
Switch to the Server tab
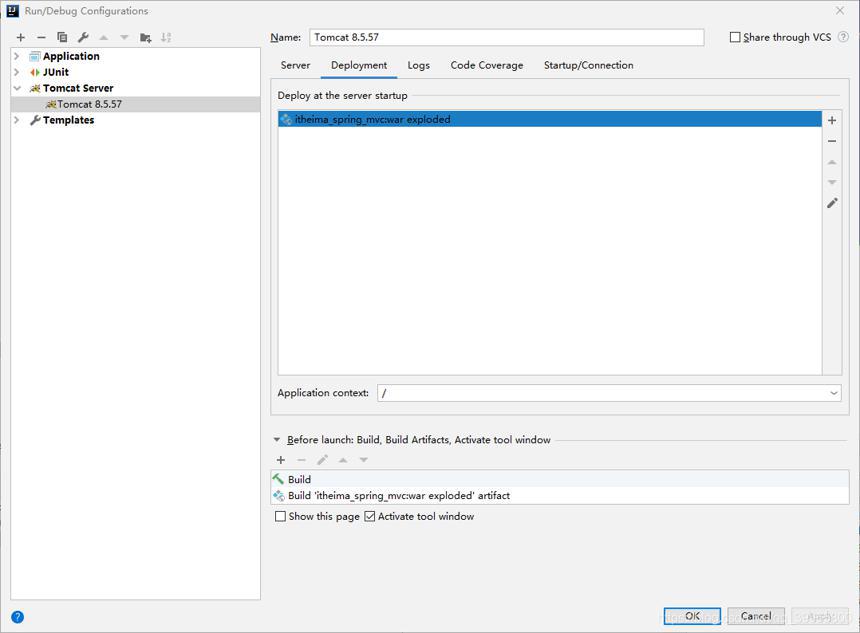click(295, 65)
